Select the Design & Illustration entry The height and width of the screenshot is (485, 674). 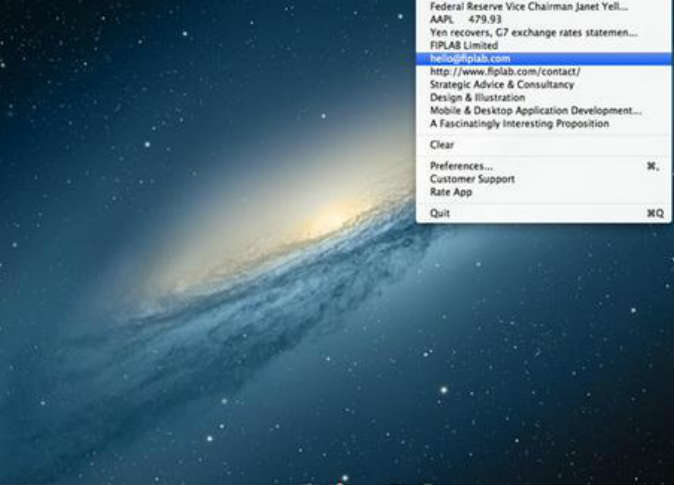[x=477, y=98]
